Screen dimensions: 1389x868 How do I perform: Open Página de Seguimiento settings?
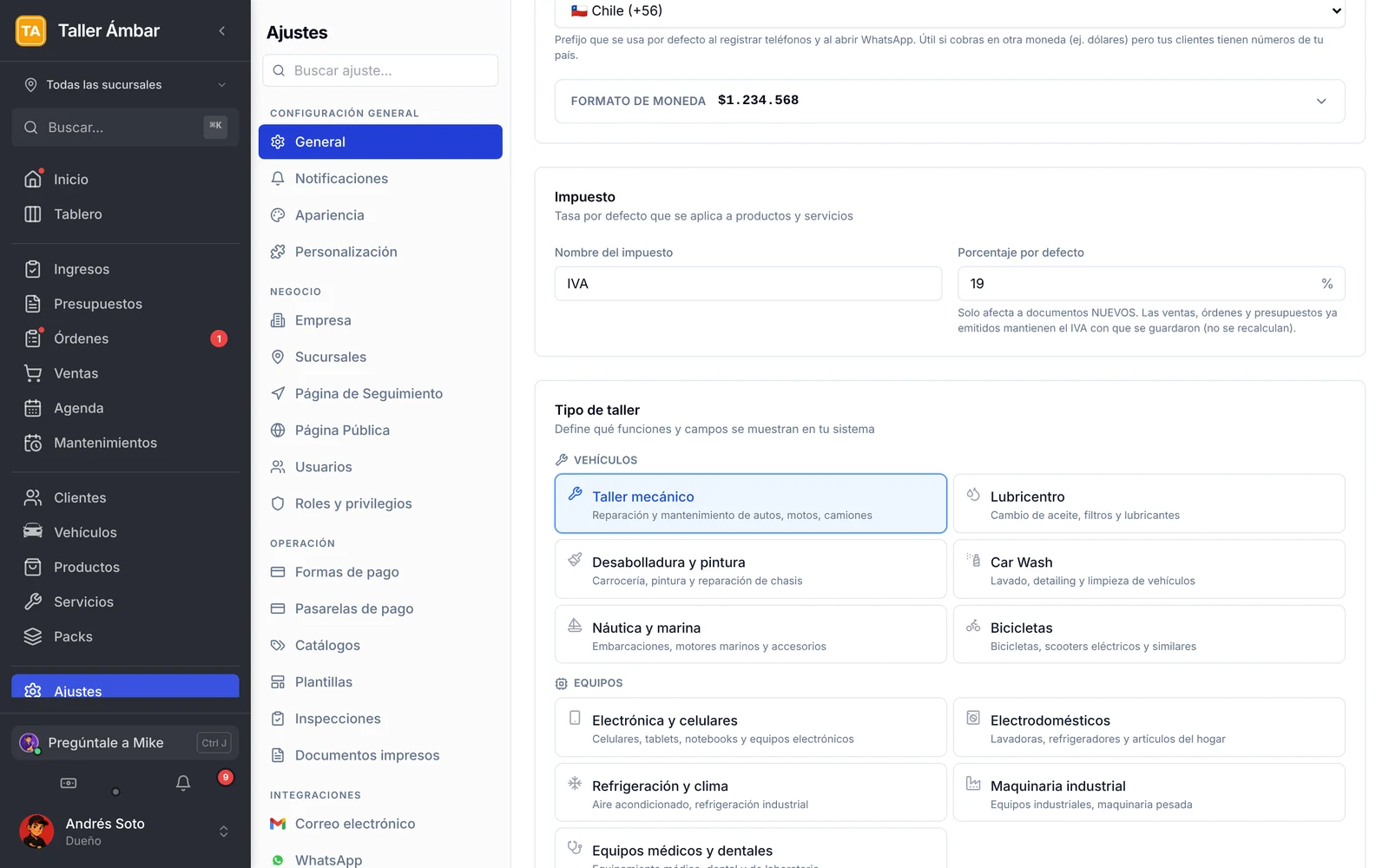tap(380, 393)
